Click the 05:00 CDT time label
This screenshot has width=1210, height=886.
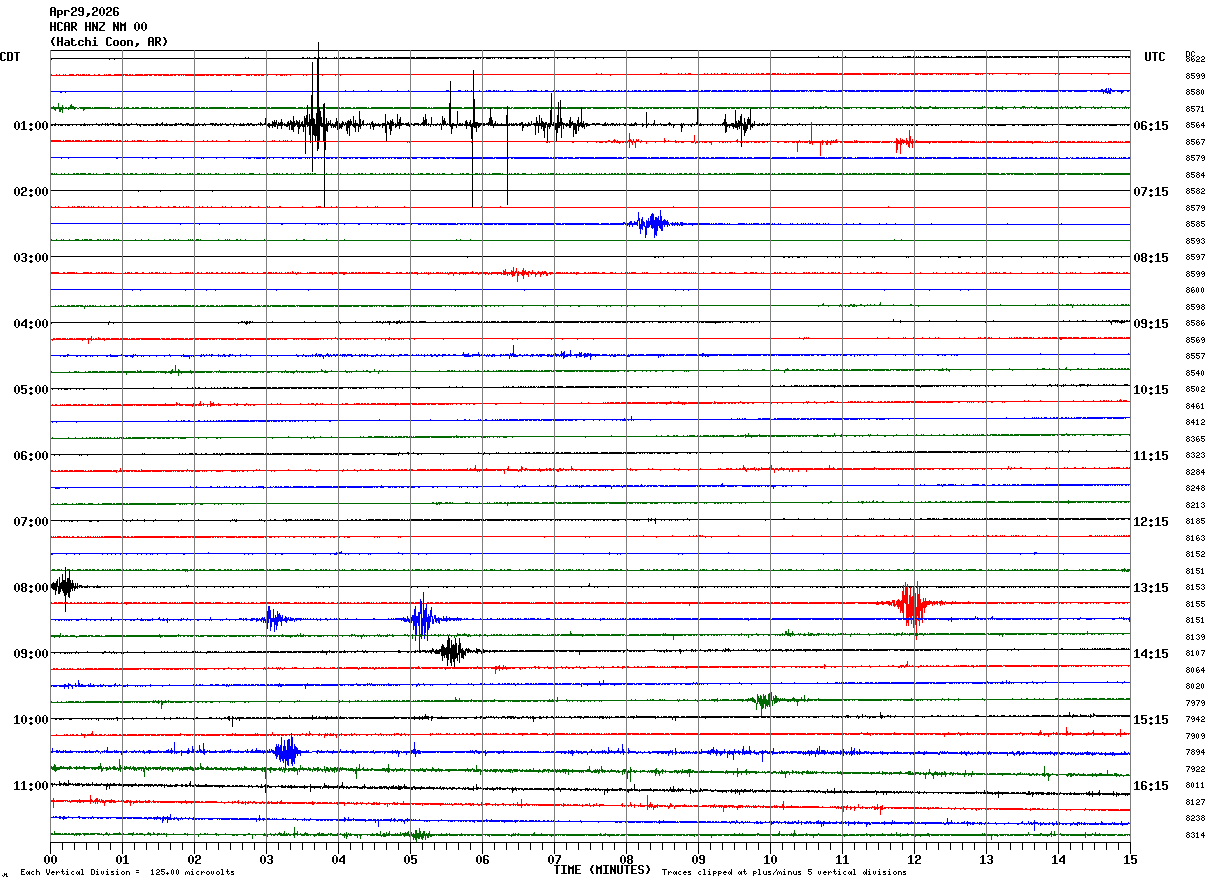(31, 390)
